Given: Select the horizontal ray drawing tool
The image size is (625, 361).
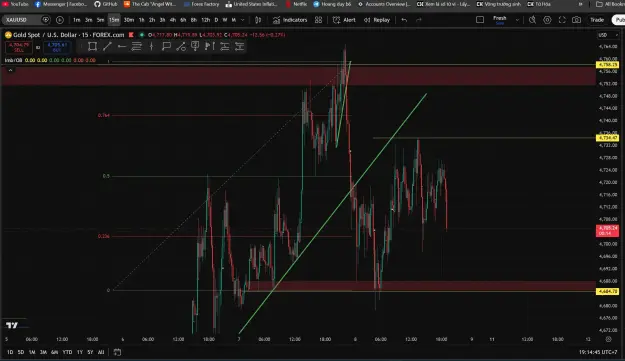Looking at the screenshot, I should click(122, 47).
